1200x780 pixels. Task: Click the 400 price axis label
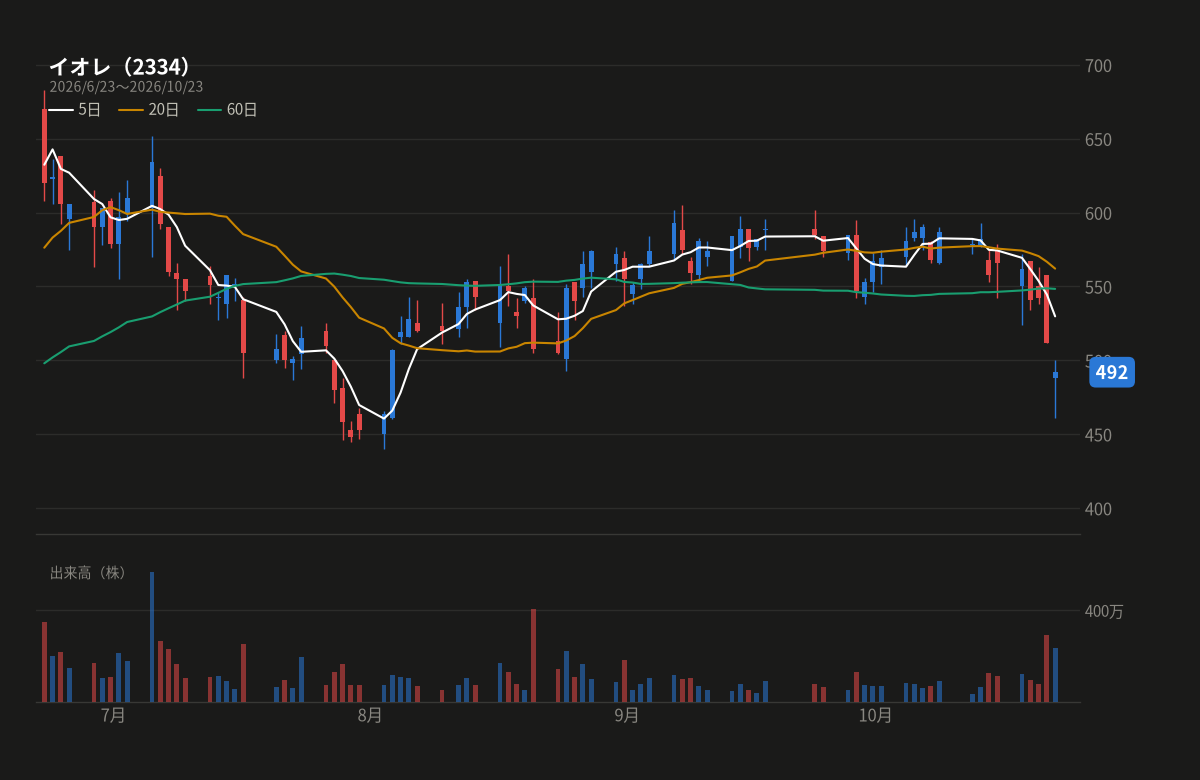tap(1098, 509)
